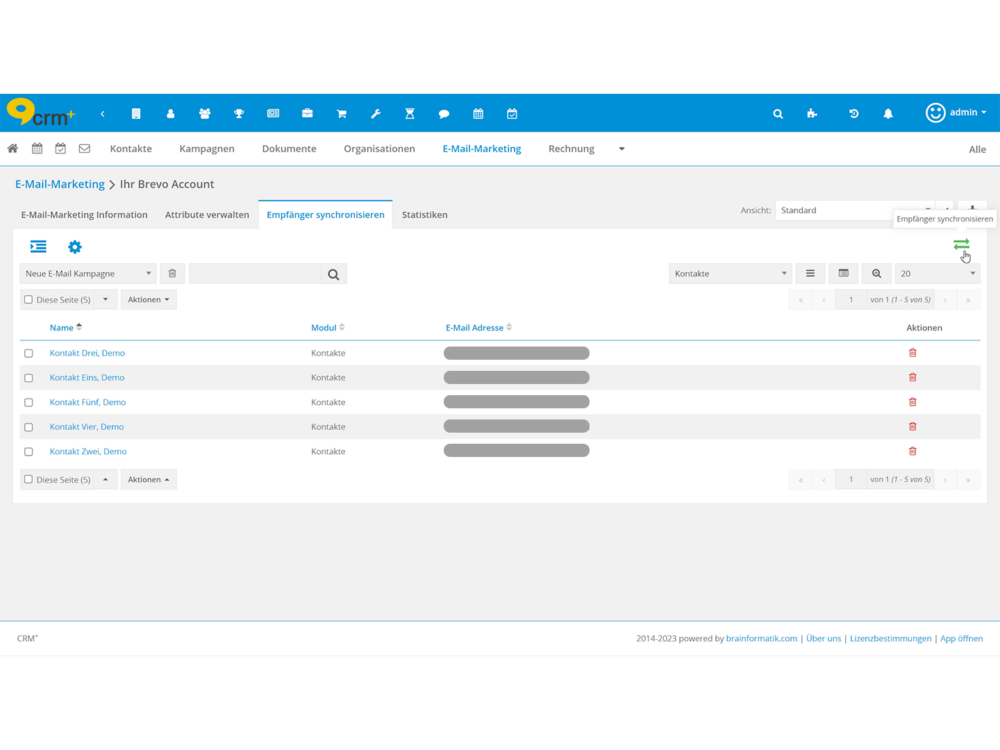The width and height of the screenshot is (1000, 750).
Task: Go to home icon in navigation bar
Action: point(13,149)
